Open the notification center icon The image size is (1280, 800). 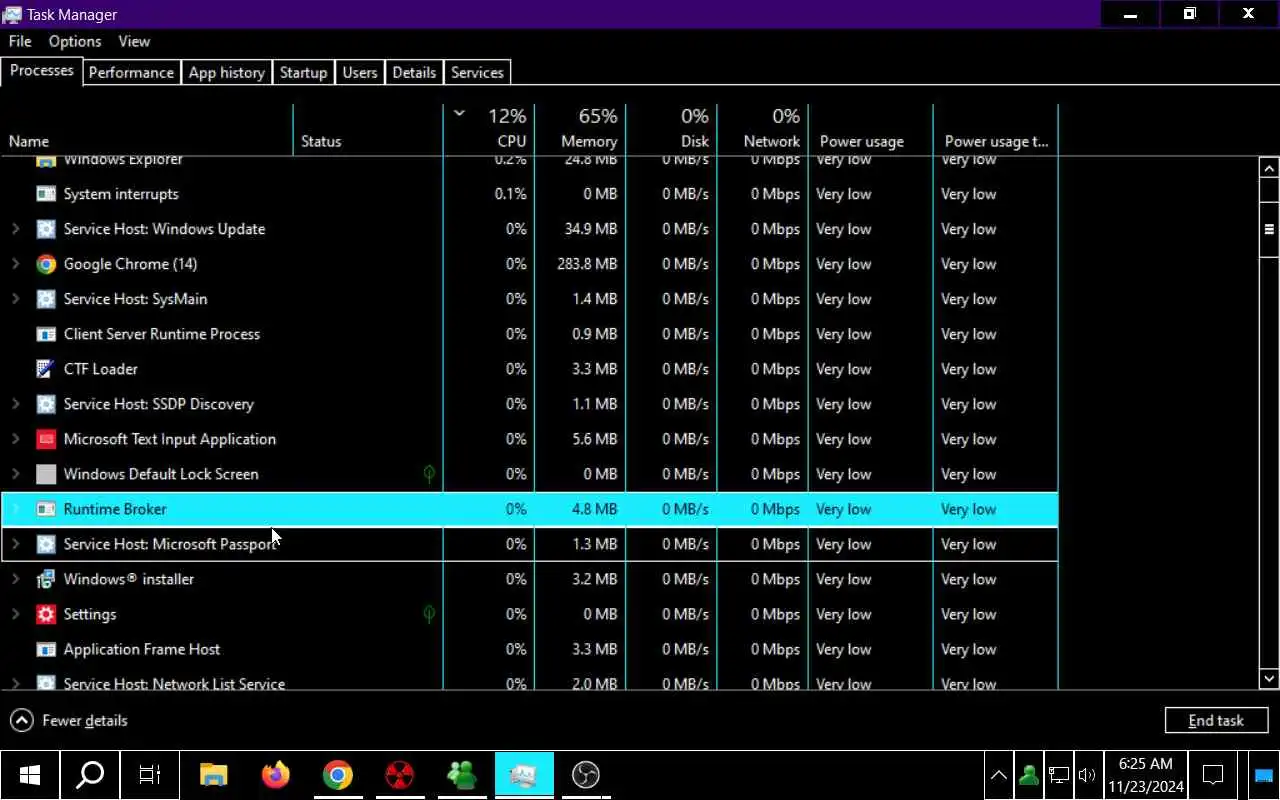[x=1213, y=775]
